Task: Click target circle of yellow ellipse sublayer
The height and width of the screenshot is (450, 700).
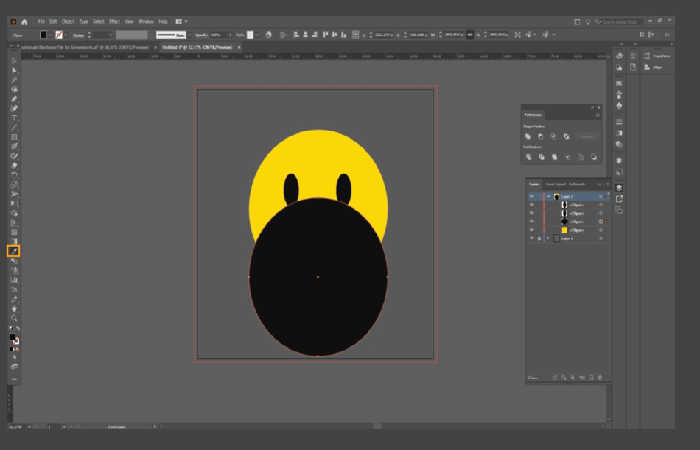Action: (601, 230)
